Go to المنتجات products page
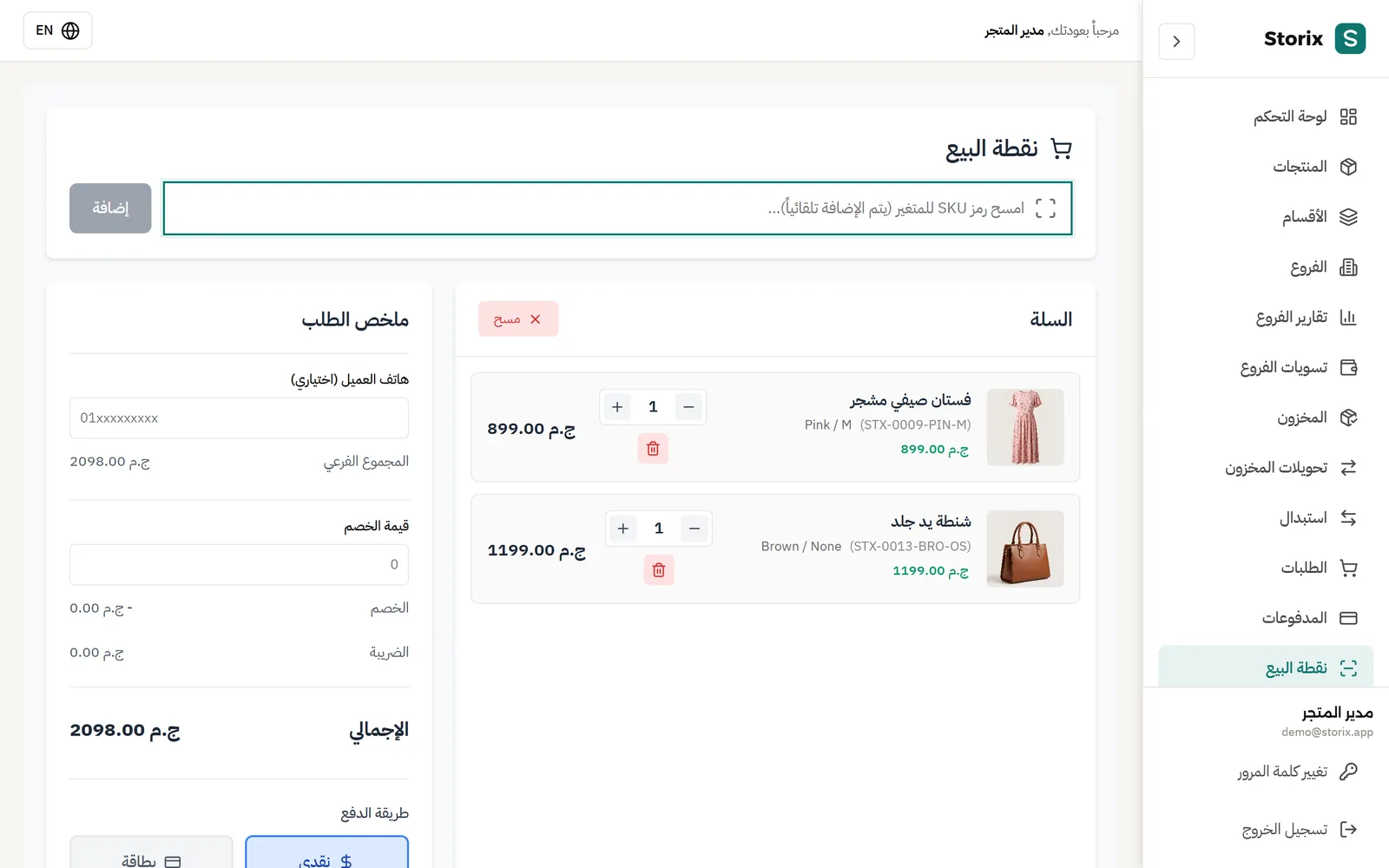Image resolution: width=1389 pixels, height=868 pixels. click(x=1266, y=167)
